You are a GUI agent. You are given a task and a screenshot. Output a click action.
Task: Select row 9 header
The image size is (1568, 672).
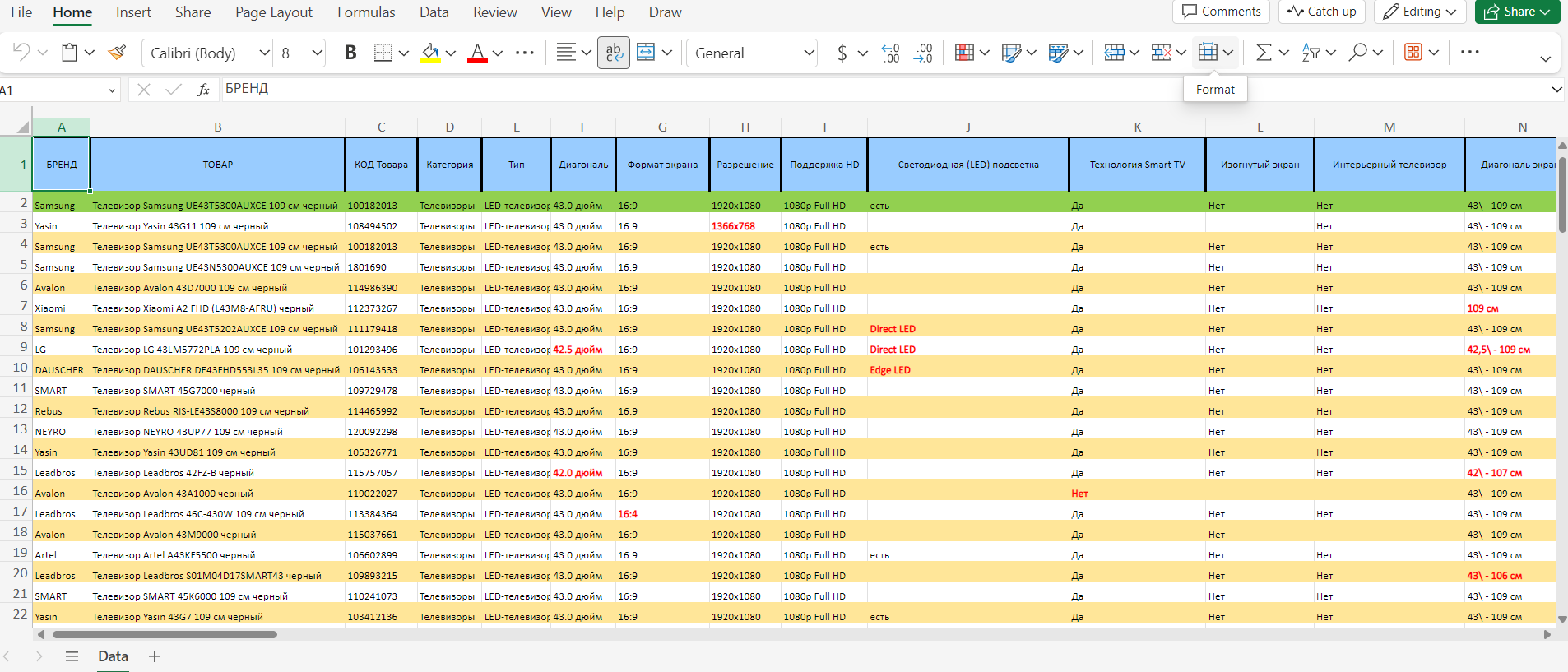(16, 347)
